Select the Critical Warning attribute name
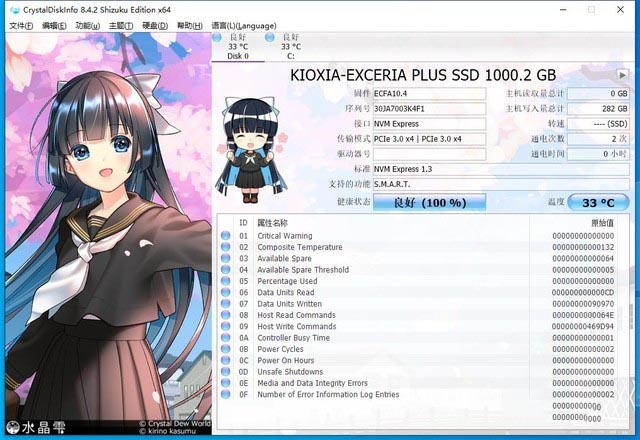 pos(284,236)
